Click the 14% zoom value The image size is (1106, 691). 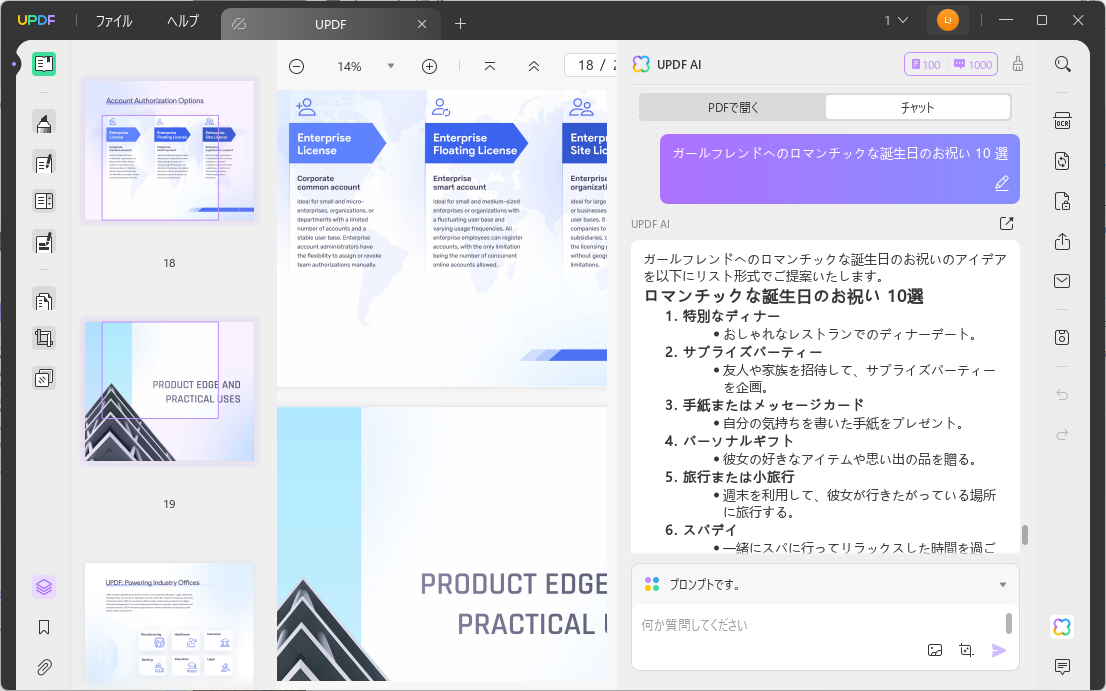coord(349,66)
